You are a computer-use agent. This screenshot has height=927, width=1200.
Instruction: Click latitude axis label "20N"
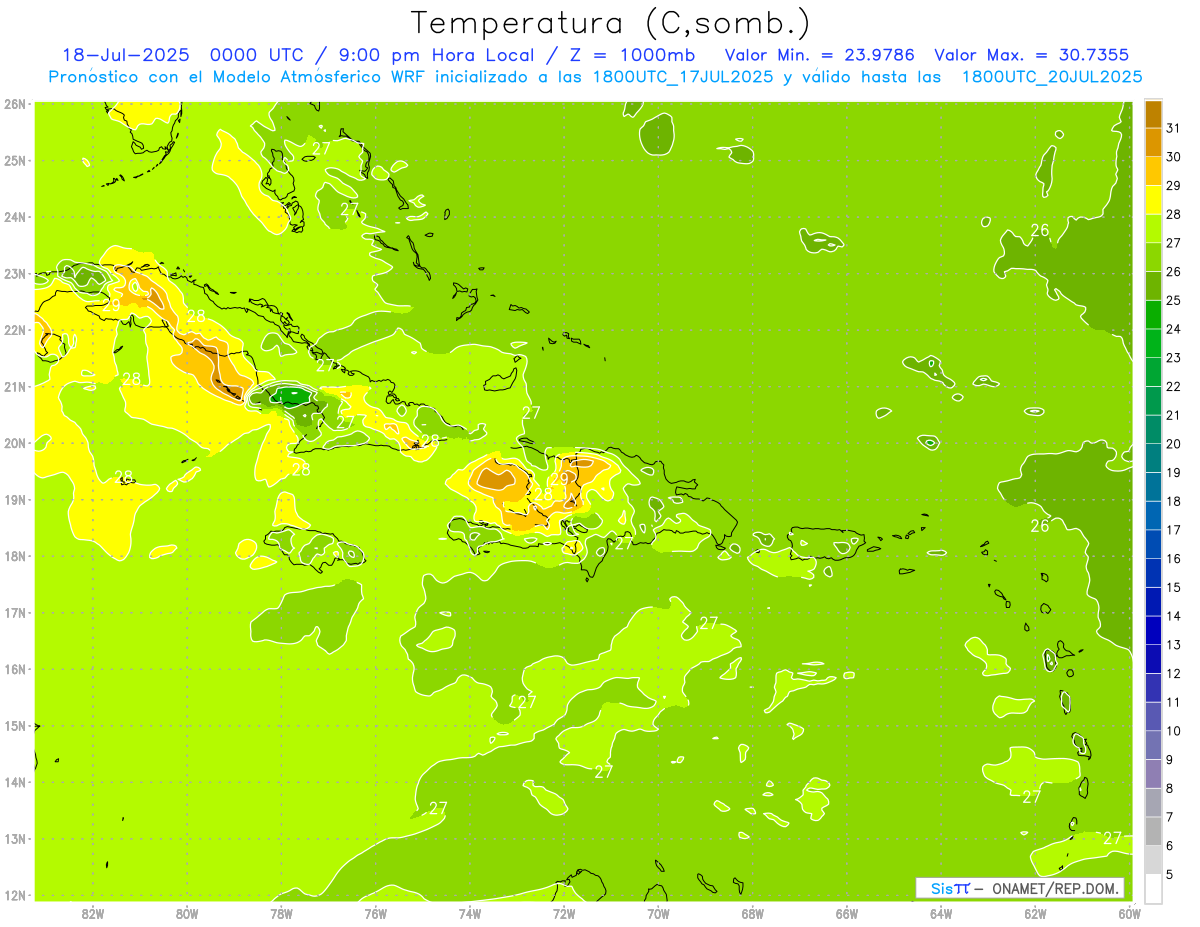[14, 443]
